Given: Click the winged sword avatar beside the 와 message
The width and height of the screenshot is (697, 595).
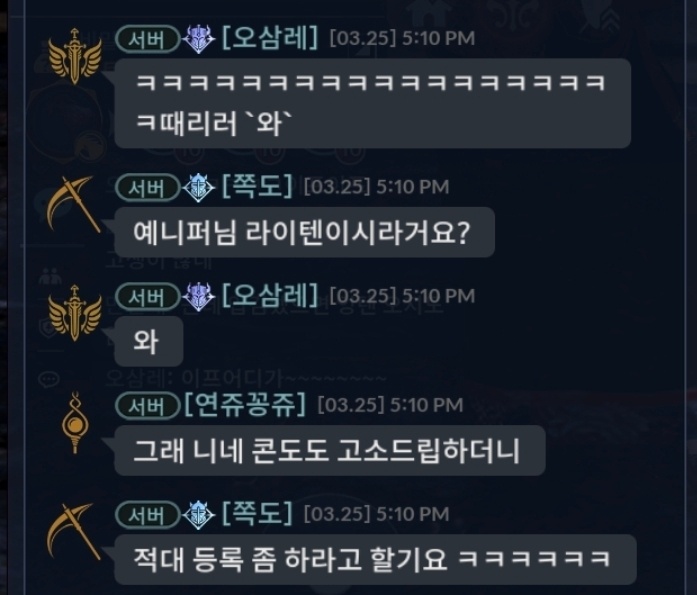Looking at the screenshot, I should (75, 313).
